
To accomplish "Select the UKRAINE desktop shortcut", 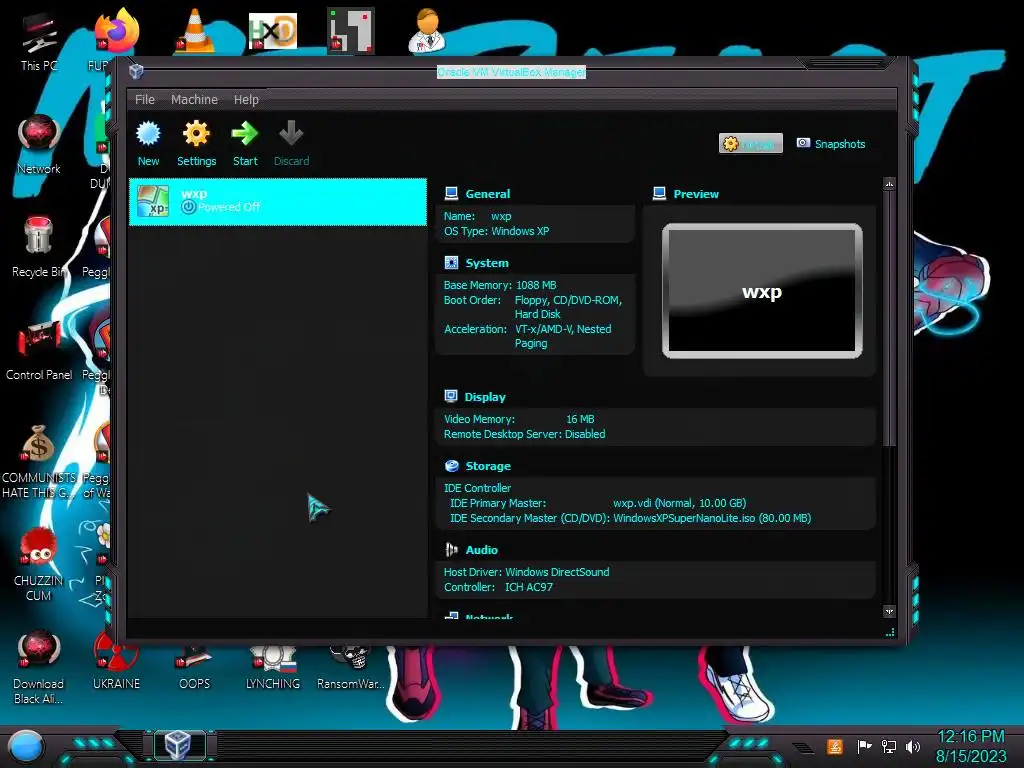I will [116, 663].
